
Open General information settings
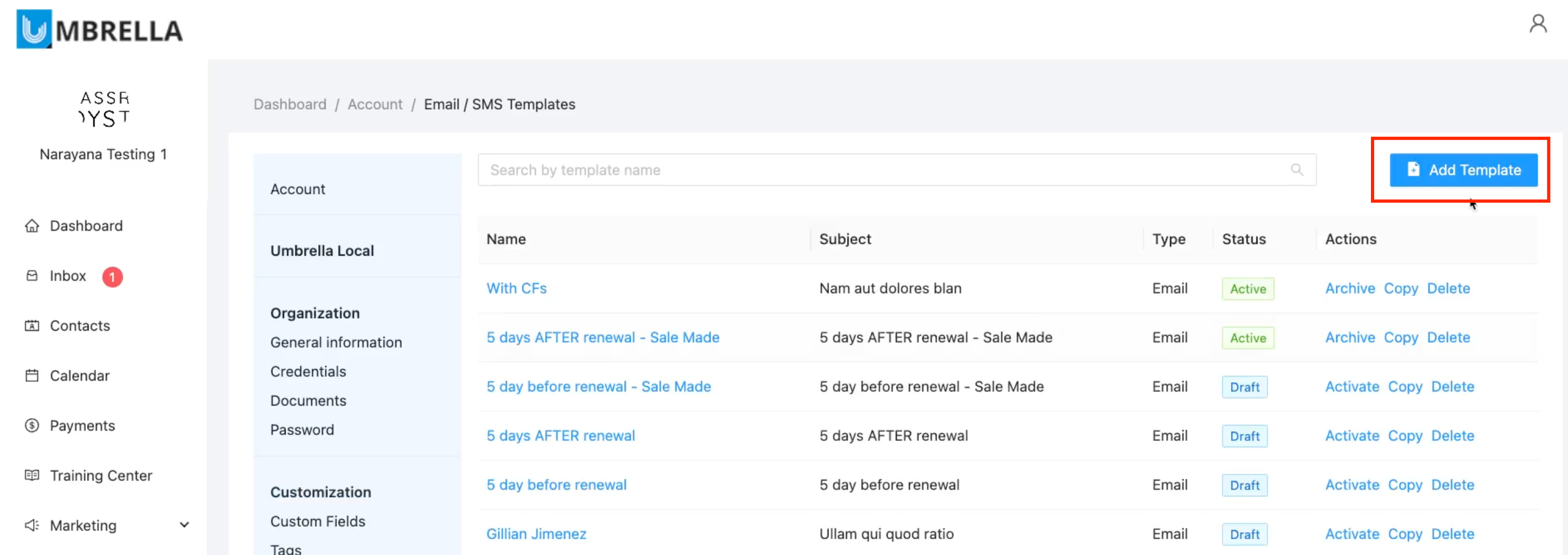(x=336, y=343)
